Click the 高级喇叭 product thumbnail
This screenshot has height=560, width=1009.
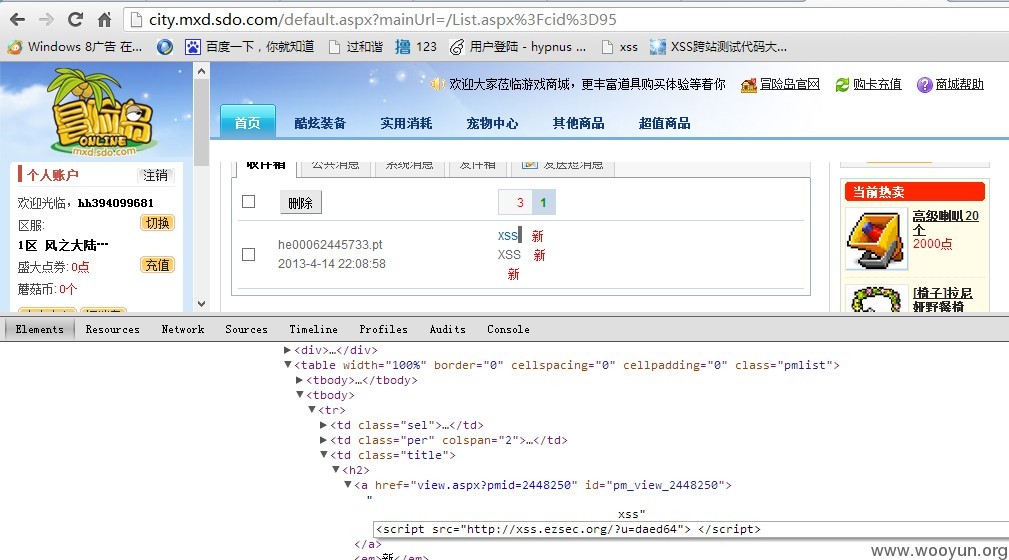point(876,239)
